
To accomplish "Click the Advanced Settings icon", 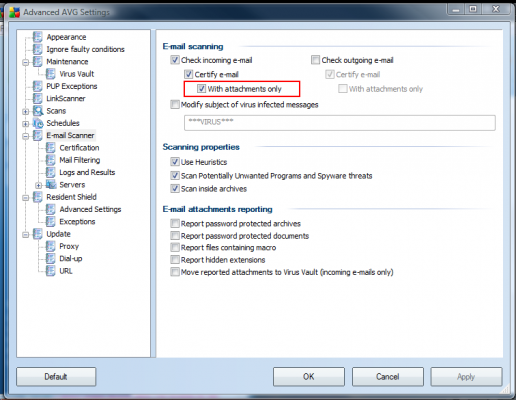I will coord(51,209).
